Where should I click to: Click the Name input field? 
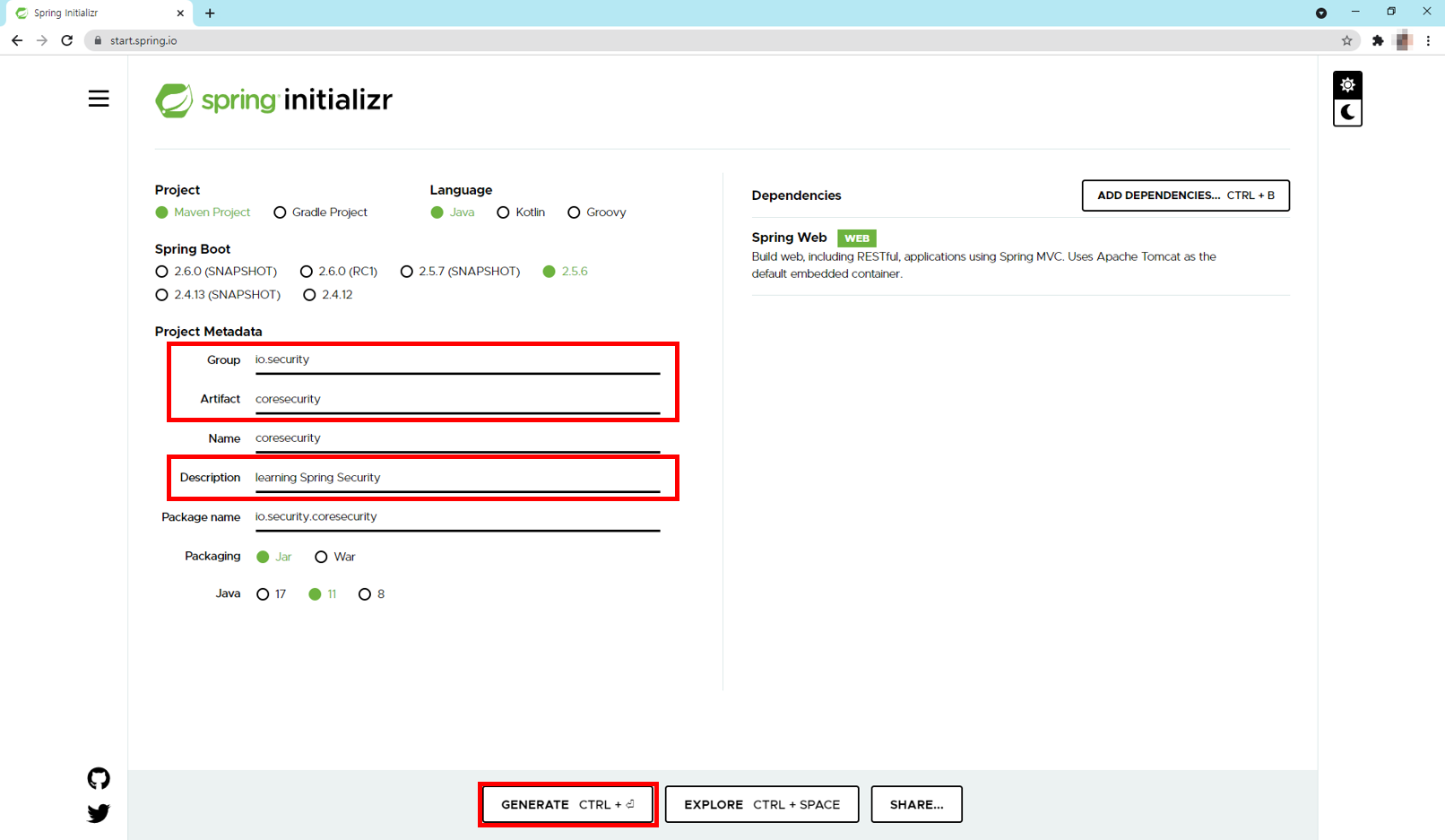(x=457, y=438)
